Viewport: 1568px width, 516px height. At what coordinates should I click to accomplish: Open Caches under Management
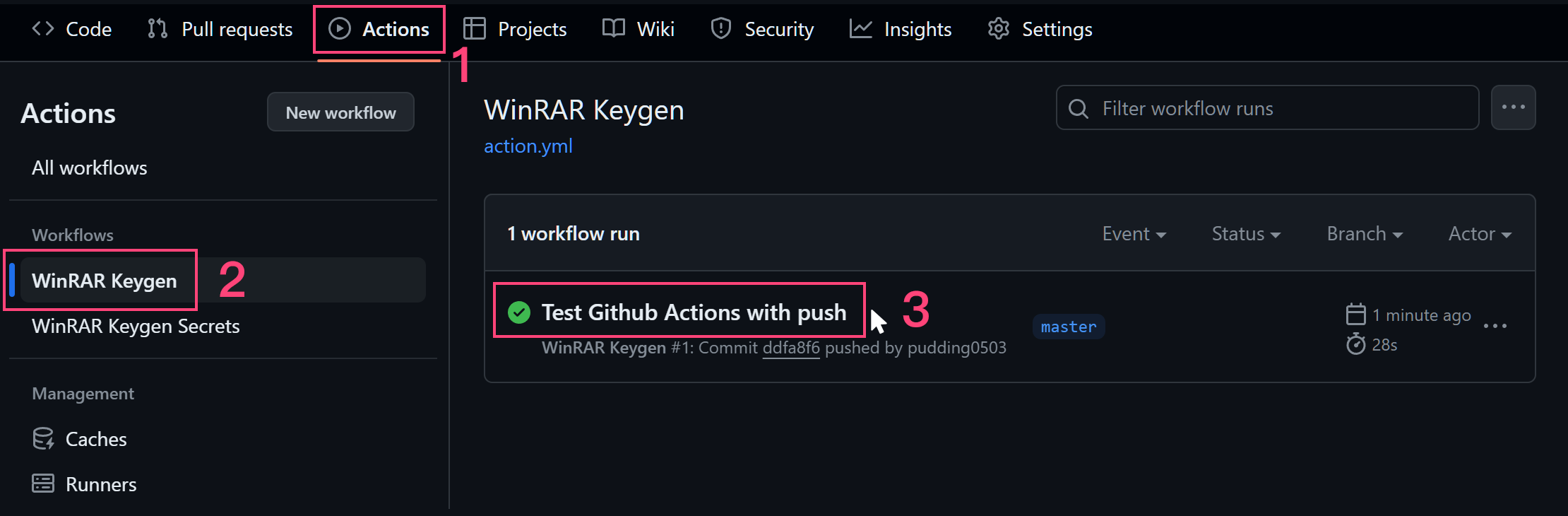(x=96, y=439)
